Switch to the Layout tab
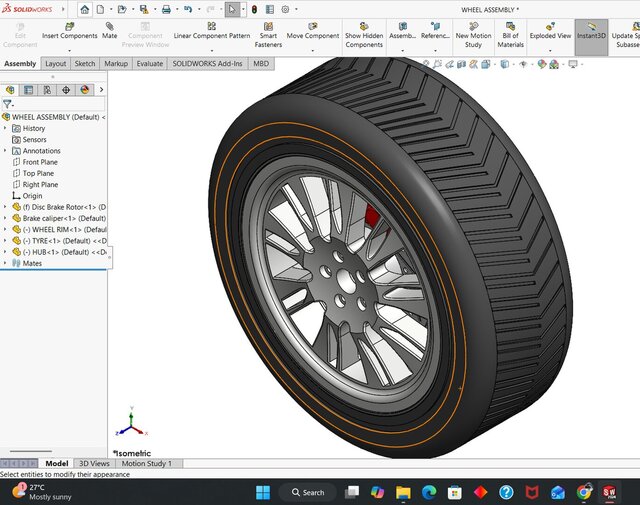This screenshot has width=640, height=505. tap(56, 64)
